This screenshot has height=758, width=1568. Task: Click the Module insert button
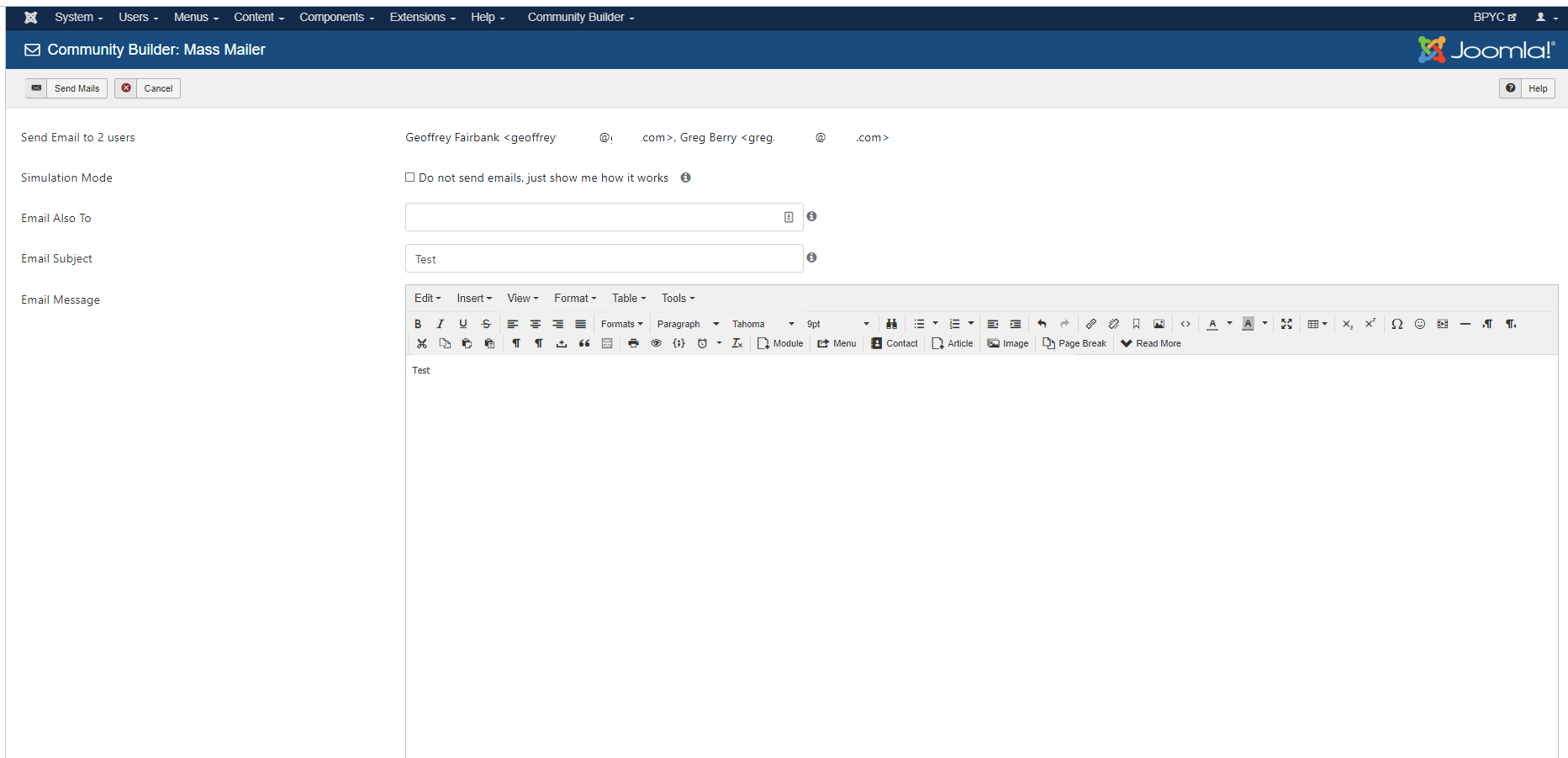[780, 343]
